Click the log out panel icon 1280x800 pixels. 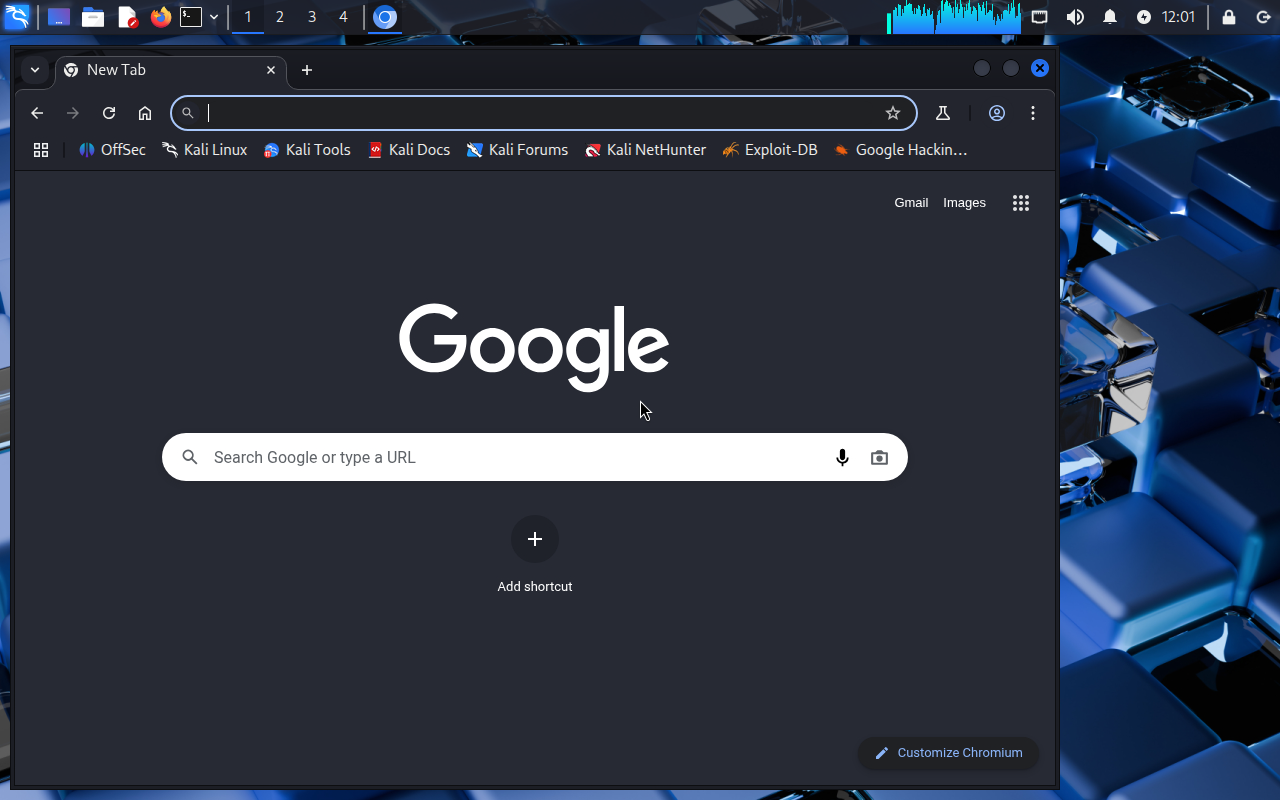(1263, 17)
